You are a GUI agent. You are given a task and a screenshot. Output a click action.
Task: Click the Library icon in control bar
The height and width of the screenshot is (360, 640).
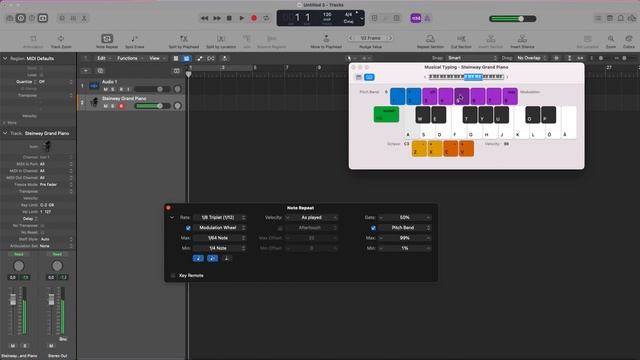click(x=10, y=18)
